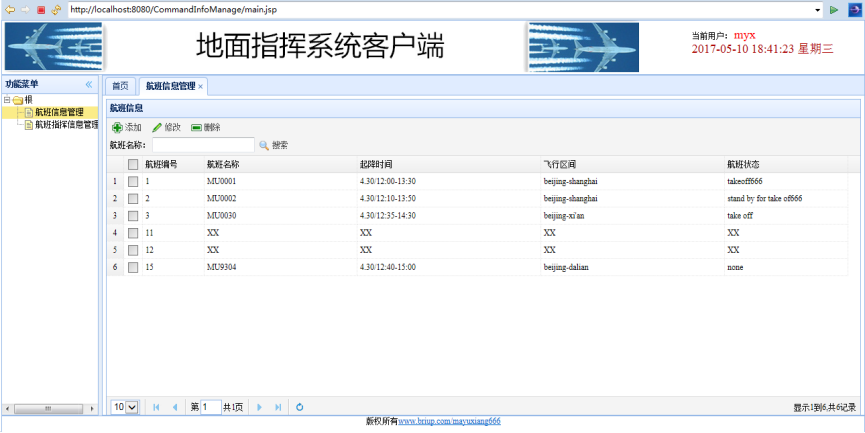Switch to the 航班信息管理 tab

[170, 86]
